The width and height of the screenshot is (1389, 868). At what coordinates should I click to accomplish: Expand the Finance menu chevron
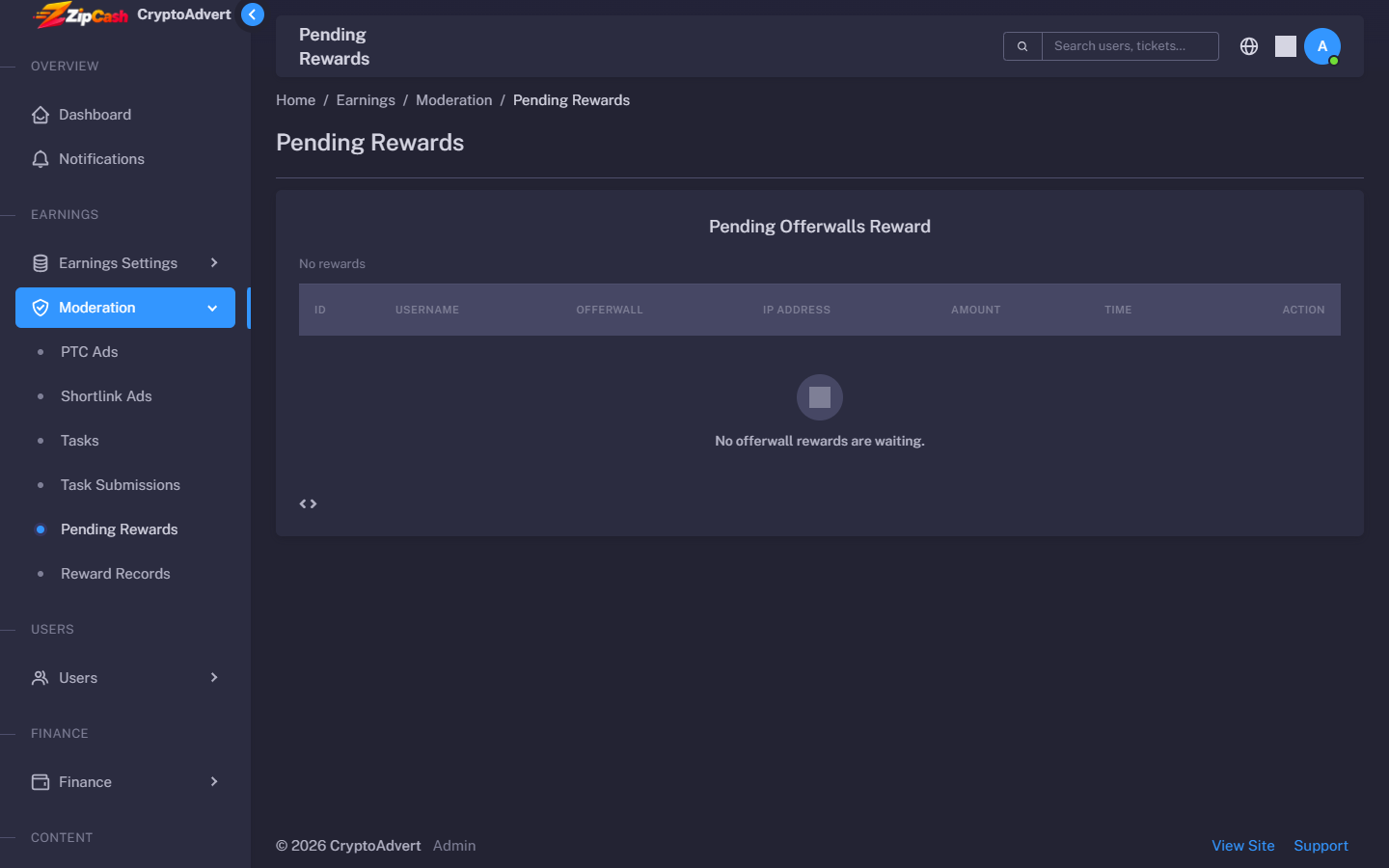(214, 781)
